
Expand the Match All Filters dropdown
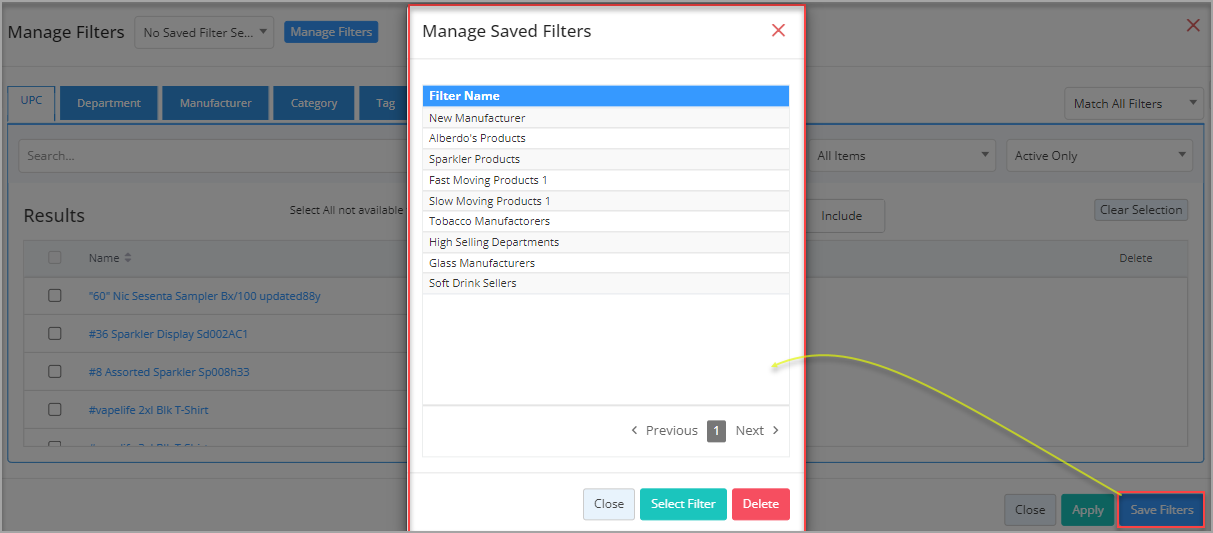pyautogui.click(x=1134, y=103)
